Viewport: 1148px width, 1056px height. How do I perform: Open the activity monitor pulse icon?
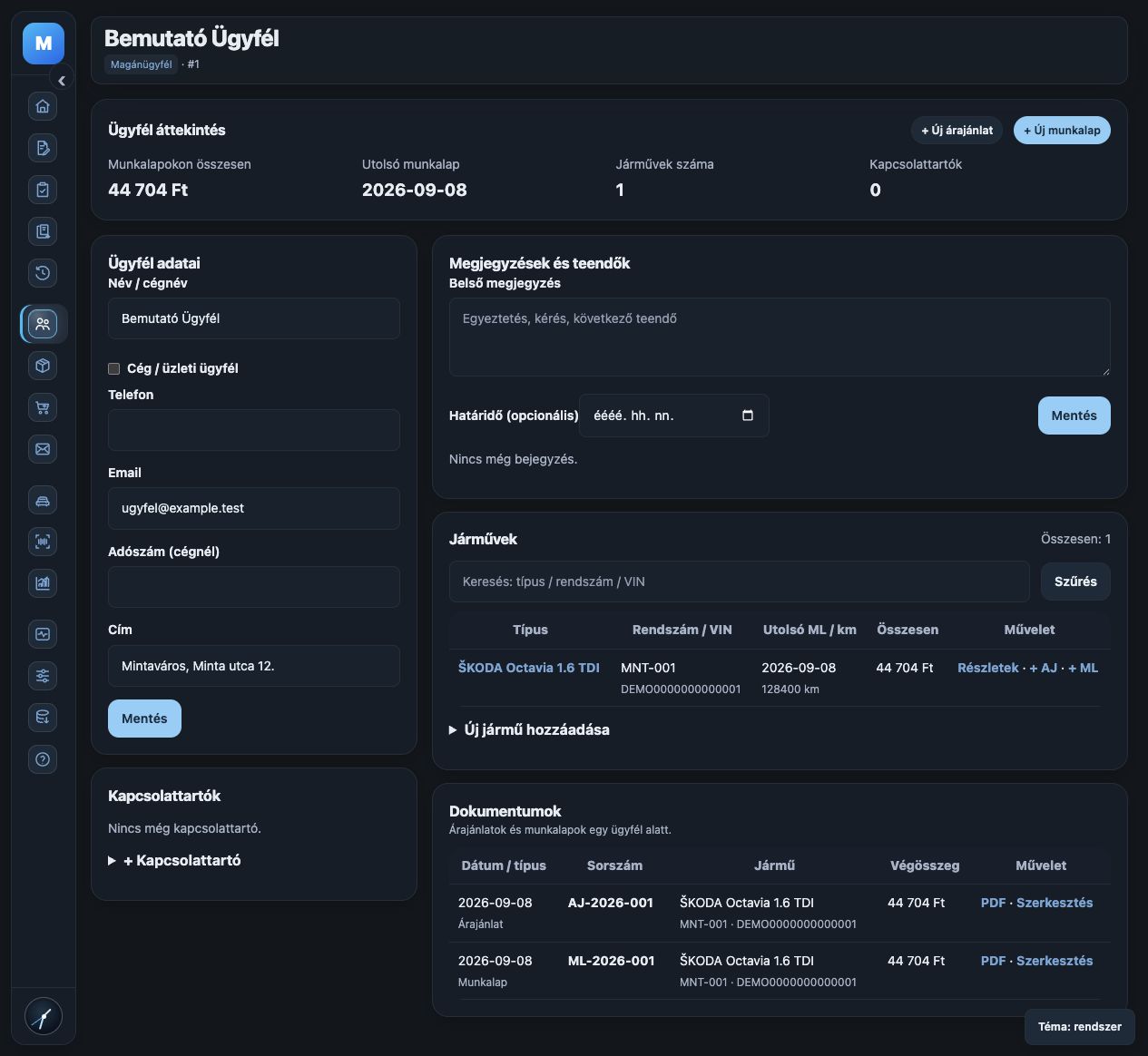click(x=43, y=634)
